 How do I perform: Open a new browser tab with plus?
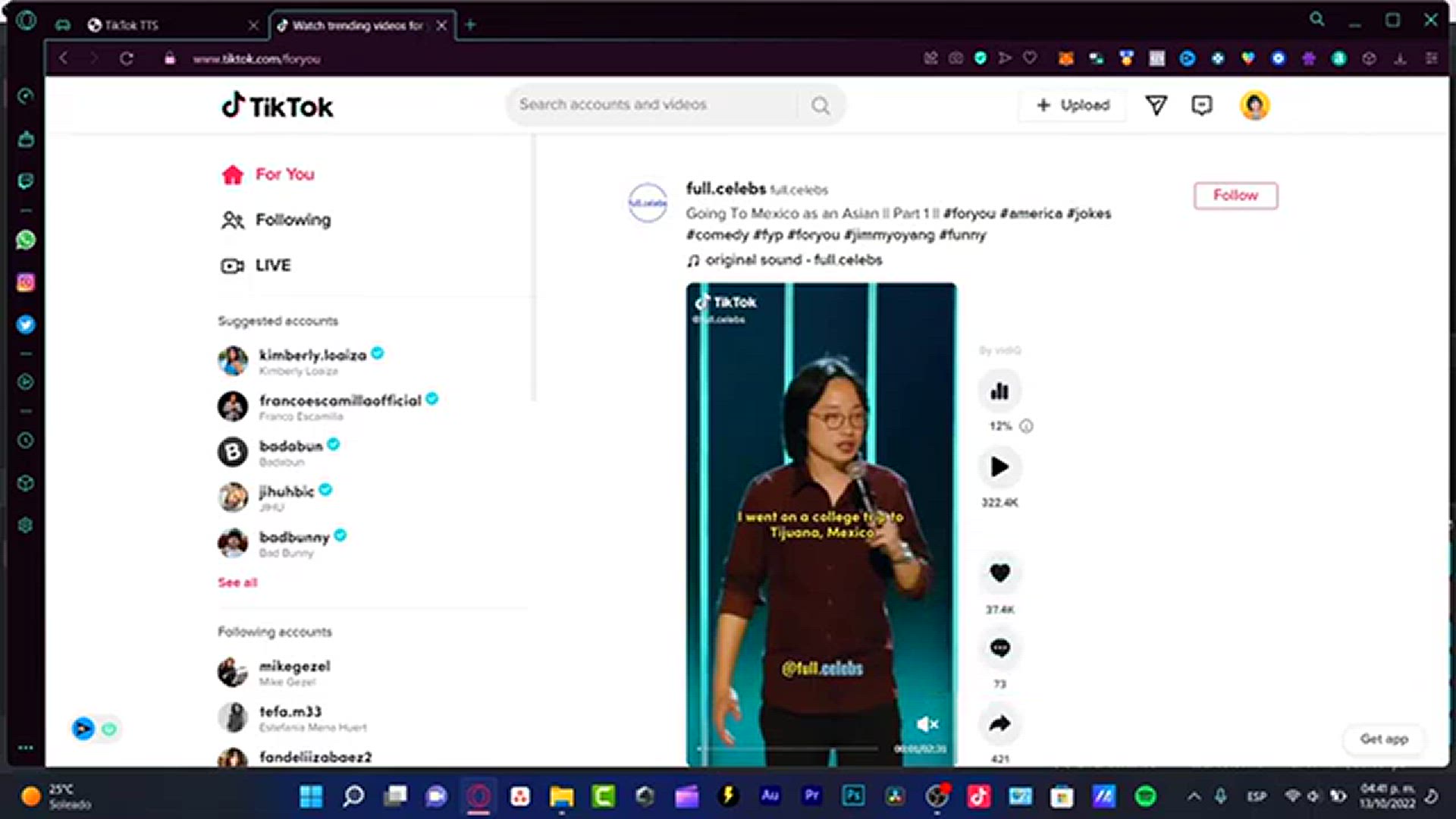pyautogui.click(x=470, y=25)
